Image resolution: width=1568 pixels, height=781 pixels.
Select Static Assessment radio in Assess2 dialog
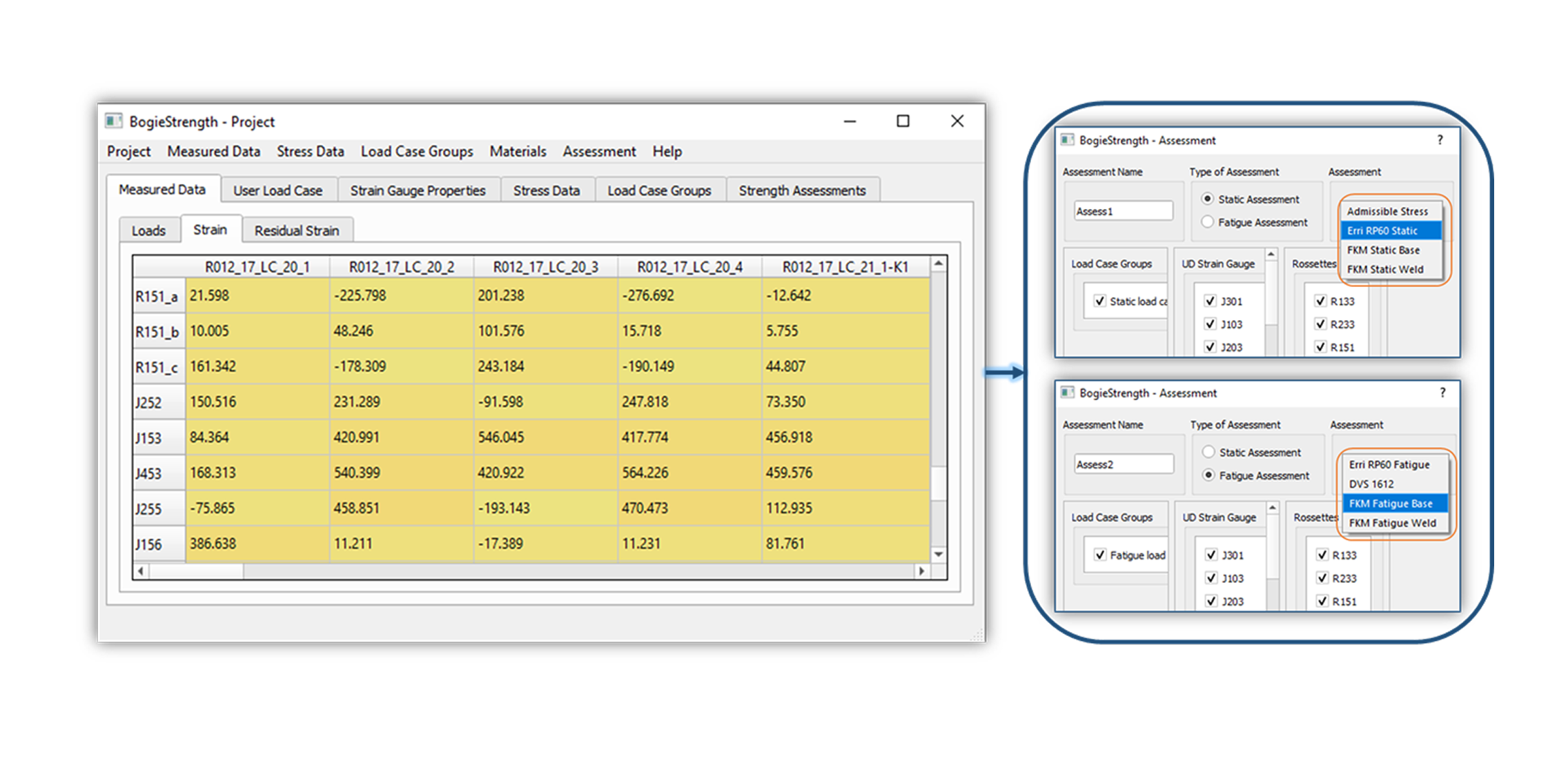click(x=1208, y=452)
